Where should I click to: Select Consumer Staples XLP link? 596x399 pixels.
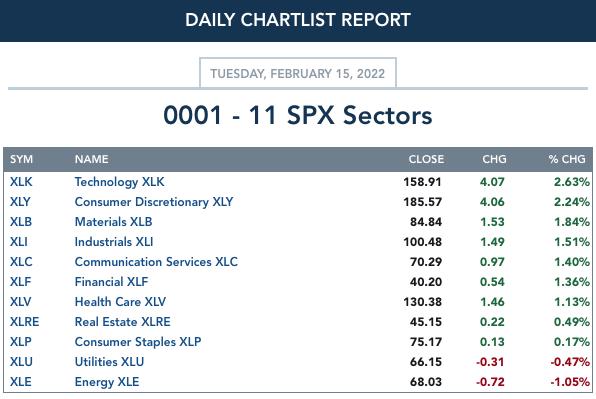pos(138,342)
